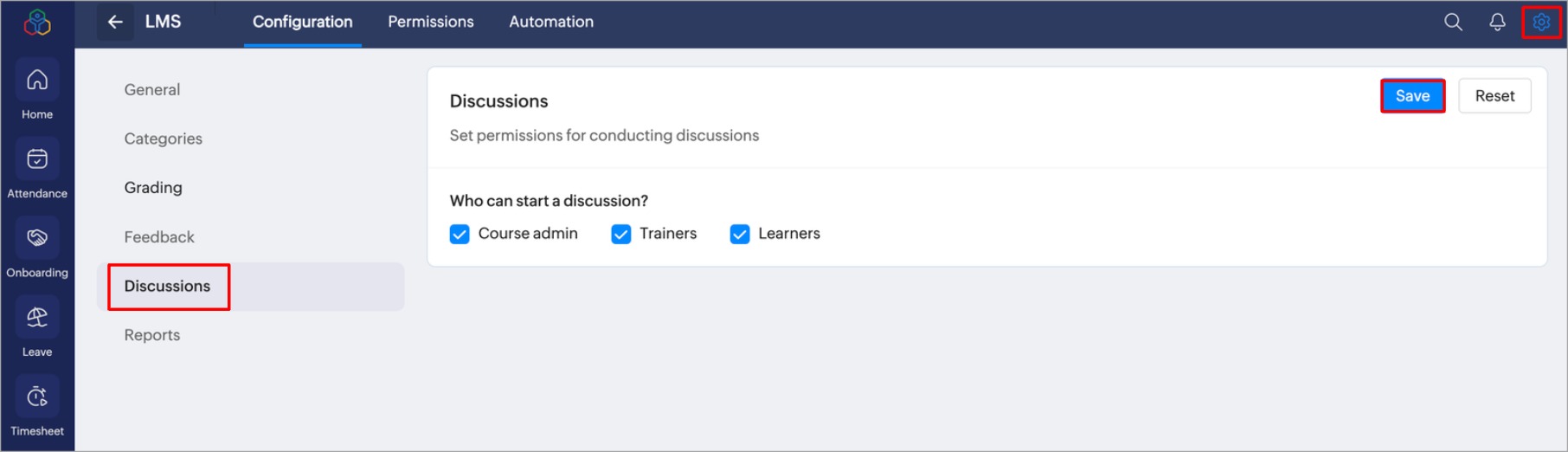Uncheck the Trainers checkbox
This screenshot has width=1568, height=452.
click(x=621, y=235)
